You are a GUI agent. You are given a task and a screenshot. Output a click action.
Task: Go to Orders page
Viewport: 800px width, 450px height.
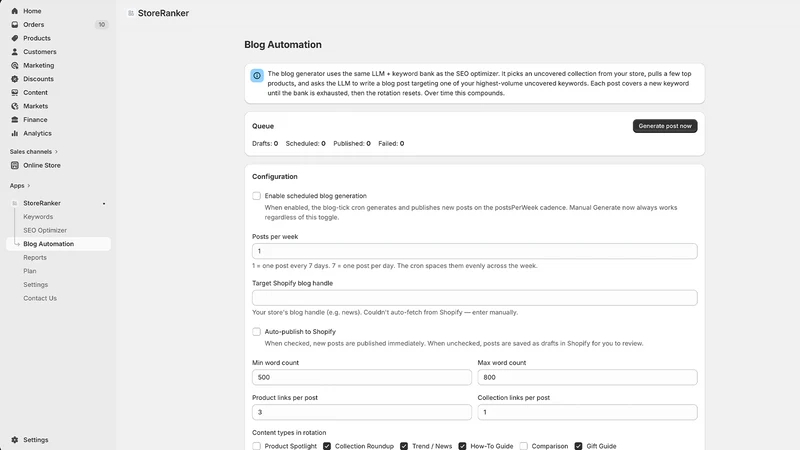33,24
